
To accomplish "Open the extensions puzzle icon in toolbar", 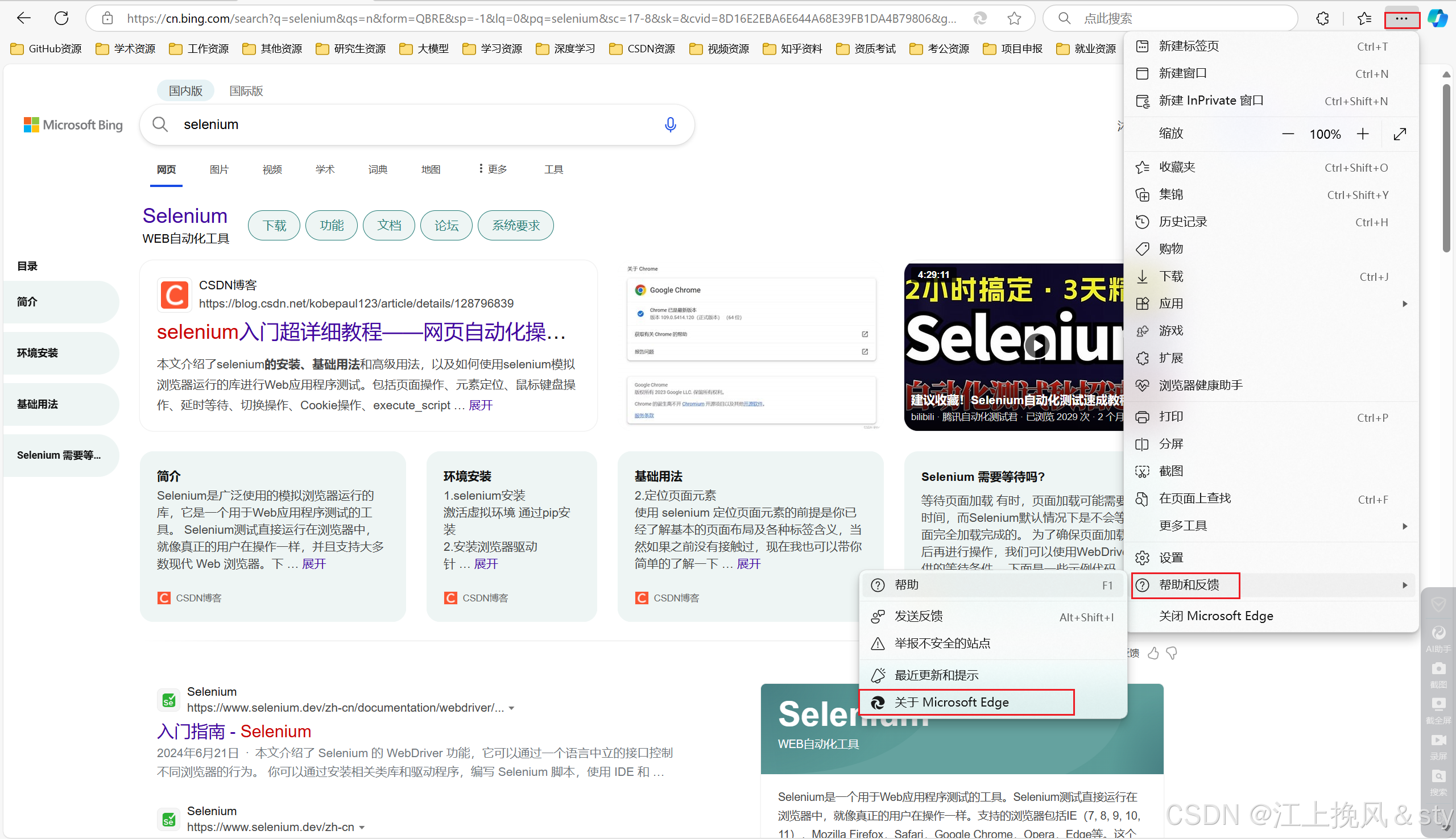I will tap(1323, 18).
